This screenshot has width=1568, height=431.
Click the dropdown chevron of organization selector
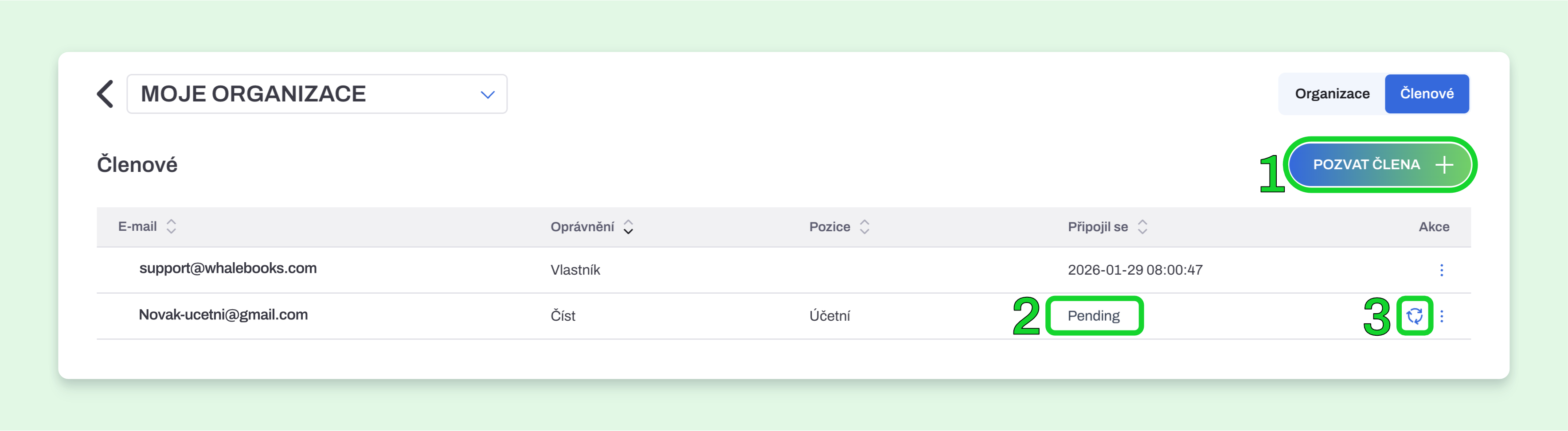[x=487, y=94]
